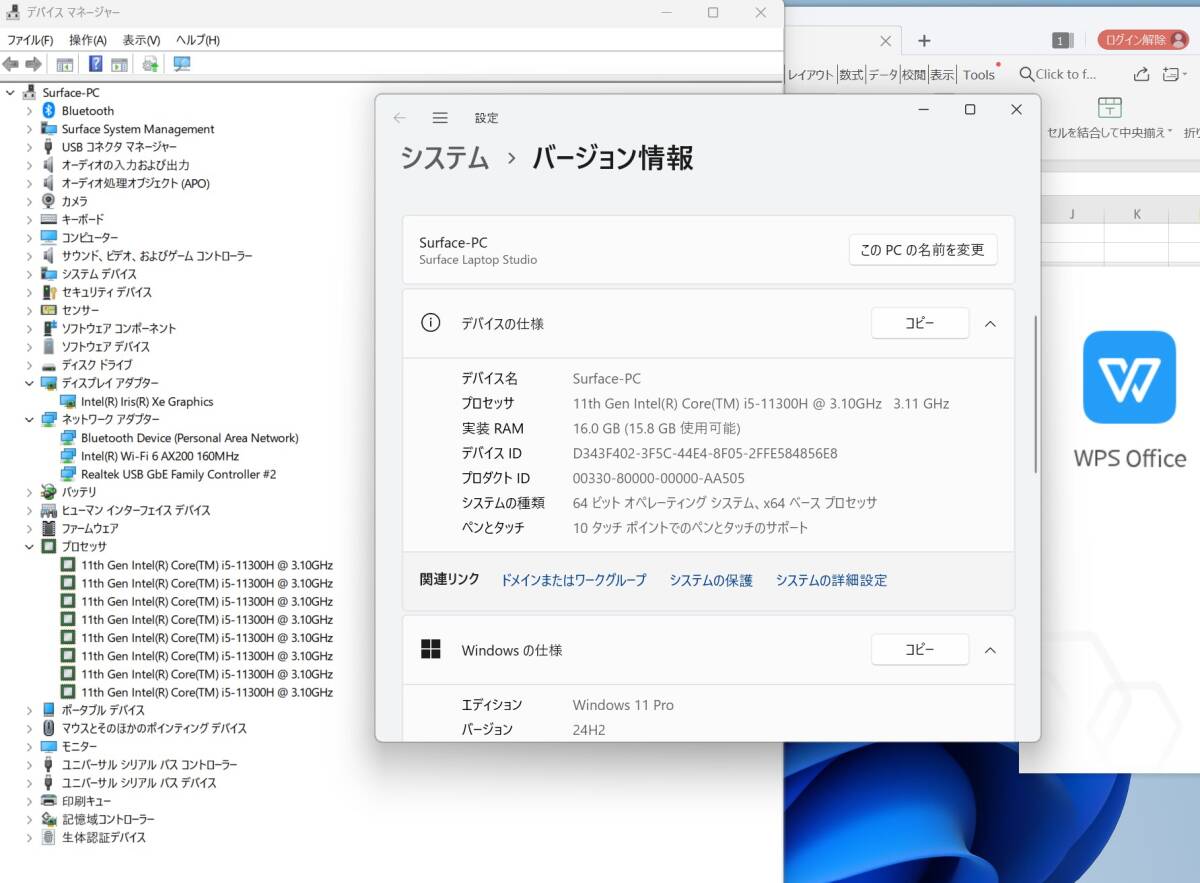Click the この PC の名前を変更 button
The image size is (1200, 883).
coord(923,250)
